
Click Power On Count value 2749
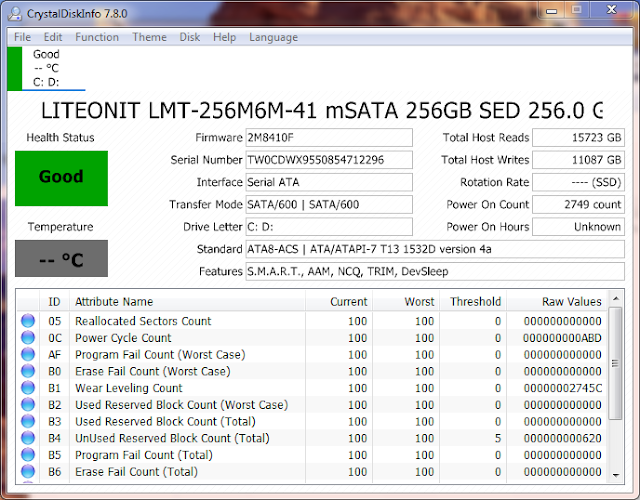(578, 204)
